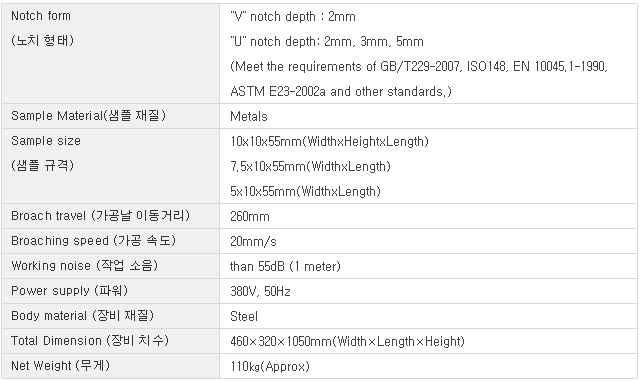Screen dimensions: 640x381
Task: Click the ASTM E23-2002a standards line
Action: point(341,91)
